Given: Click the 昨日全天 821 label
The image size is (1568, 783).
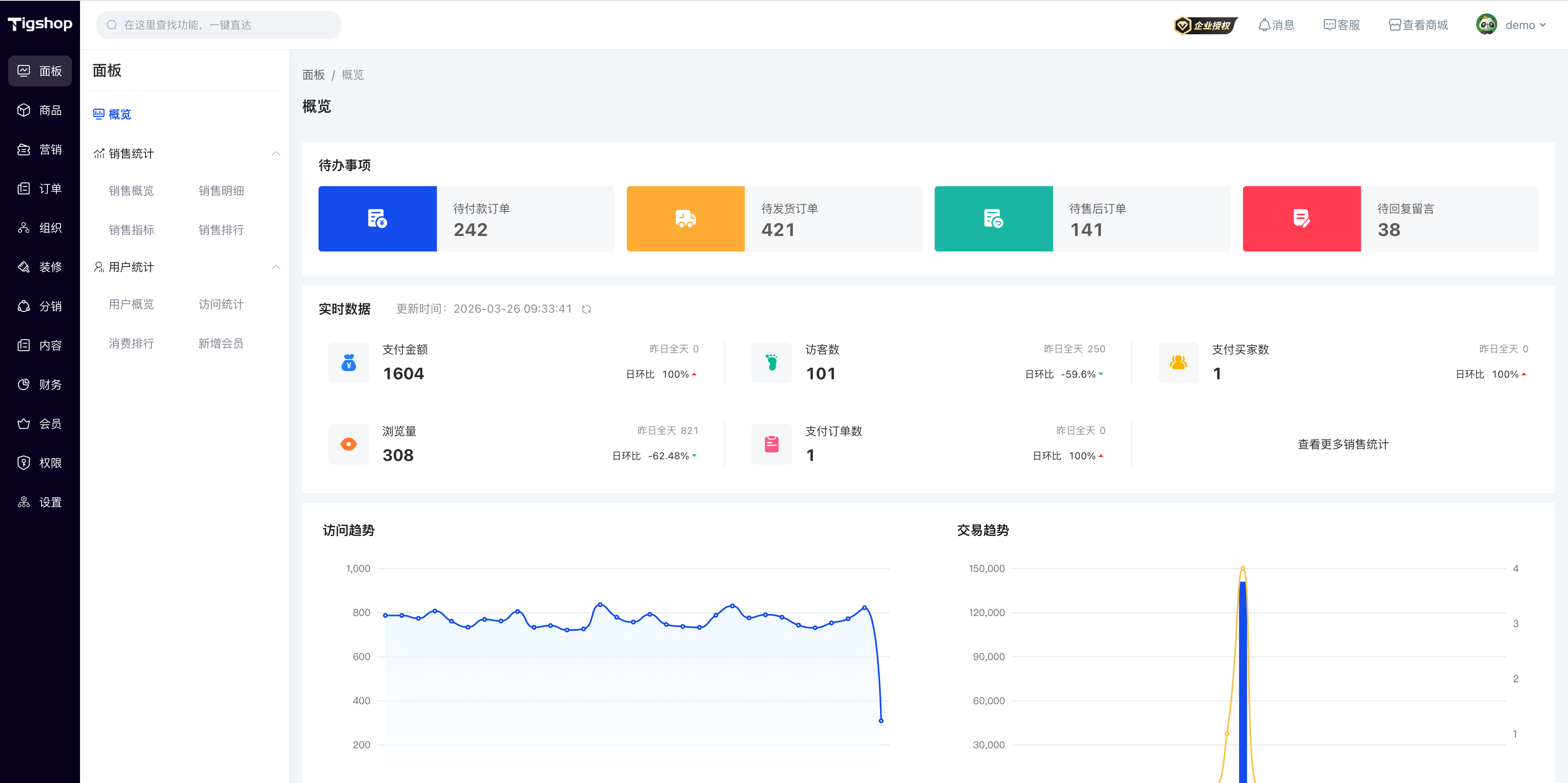Looking at the screenshot, I should (668, 431).
